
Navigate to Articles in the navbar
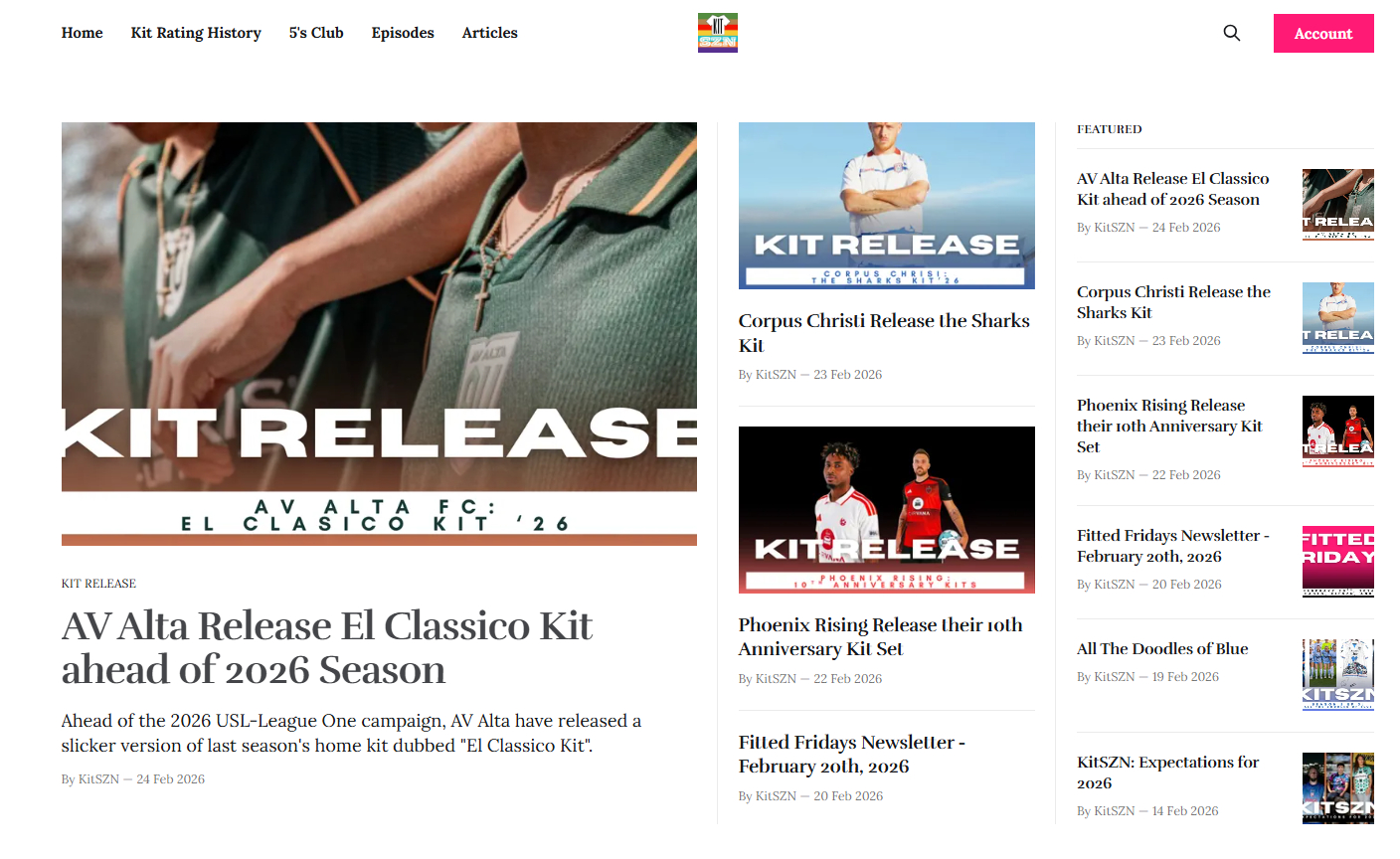[x=489, y=33]
